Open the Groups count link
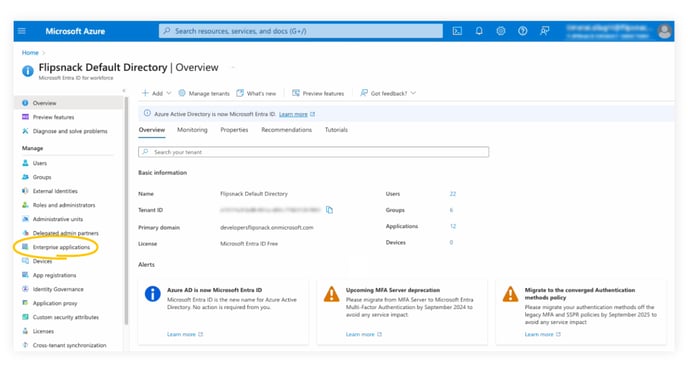 451,210
